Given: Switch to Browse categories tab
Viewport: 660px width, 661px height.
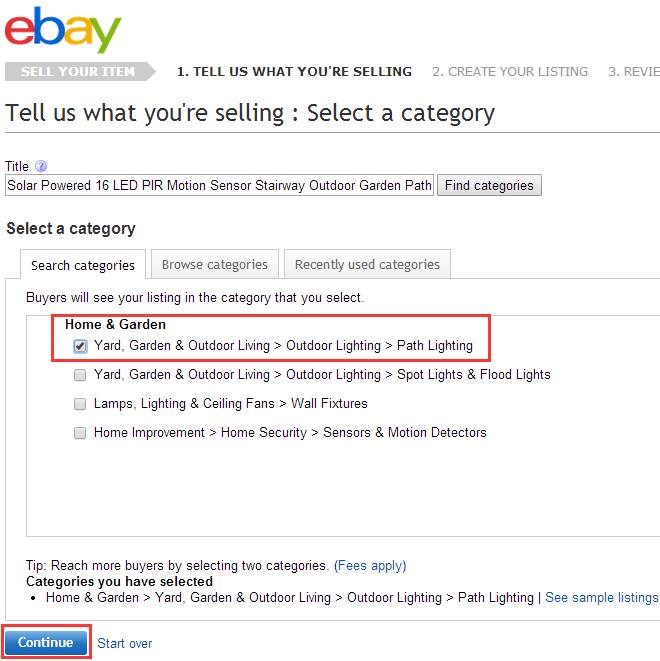Looking at the screenshot, I should [x=214, y=265].
